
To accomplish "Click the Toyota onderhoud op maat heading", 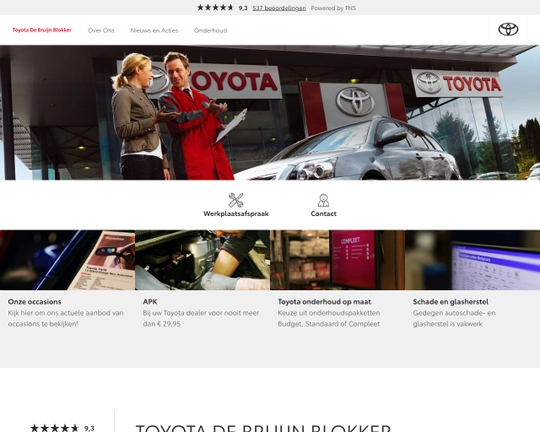I will pyautogui.click(x=324, y=302).
